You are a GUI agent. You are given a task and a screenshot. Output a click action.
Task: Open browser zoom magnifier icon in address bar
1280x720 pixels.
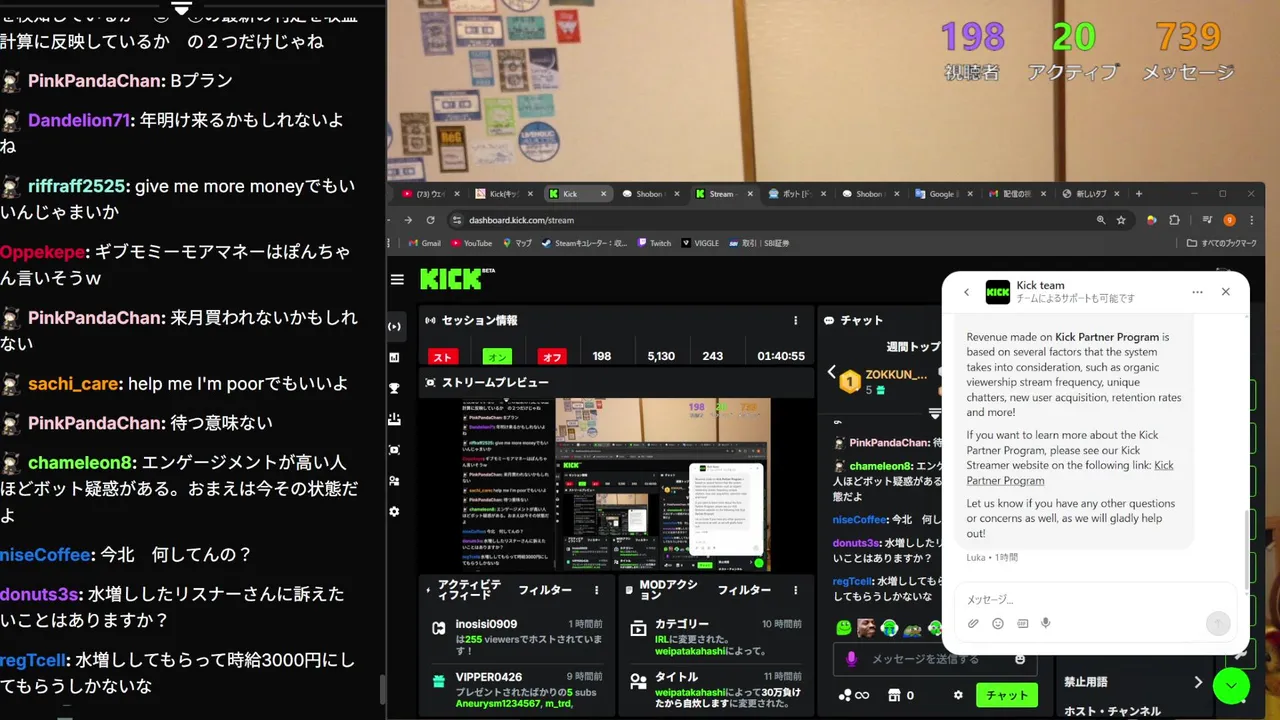pyautogui.click(x=1101, y=220)
